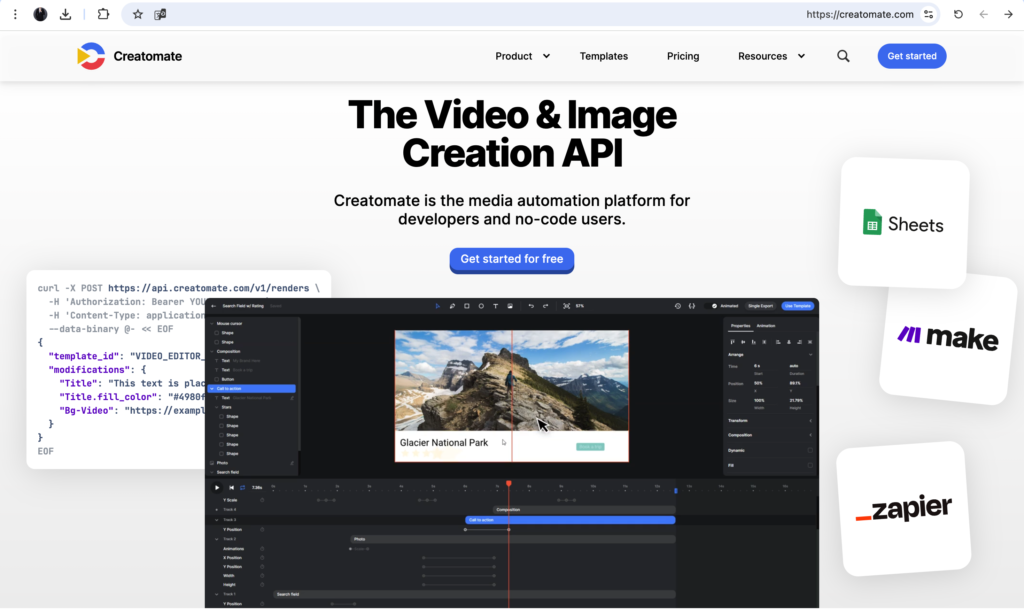Click the browser downloads icon
Viewport: 1024px width, 613px height.
[x=66, y=14]
